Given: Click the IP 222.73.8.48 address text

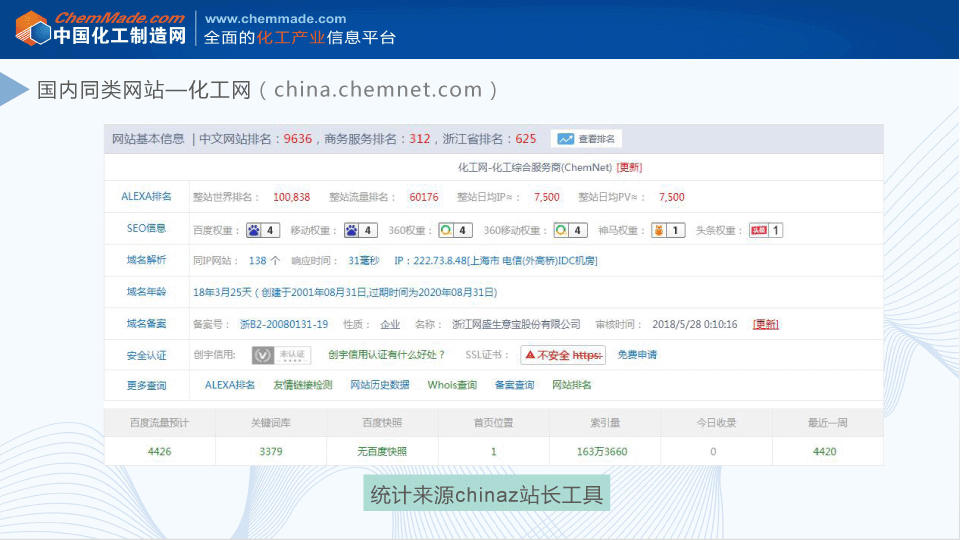Looking at the screenshot, I should (x=496, y=260).
